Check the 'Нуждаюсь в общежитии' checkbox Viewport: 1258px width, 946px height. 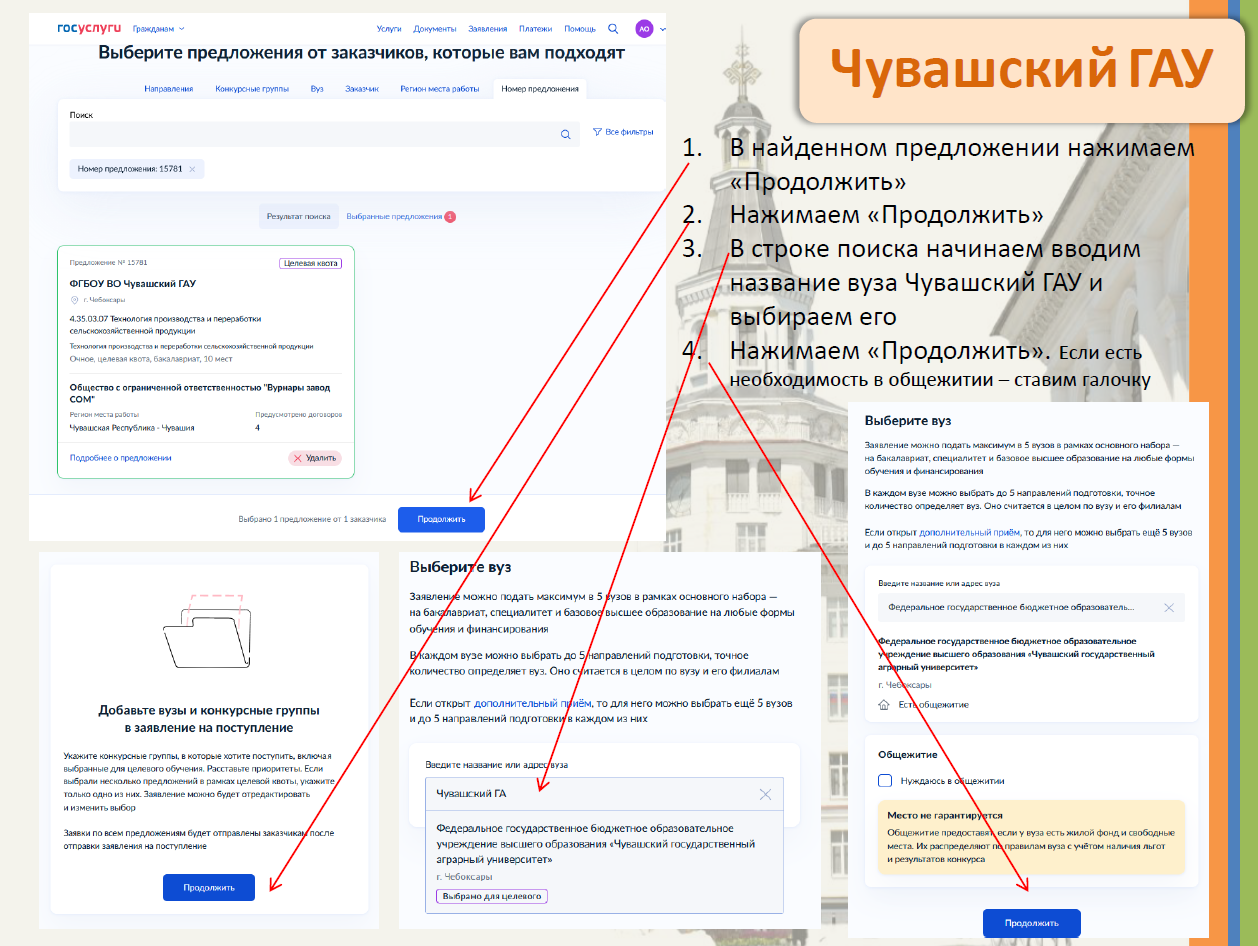click(884, 780)
